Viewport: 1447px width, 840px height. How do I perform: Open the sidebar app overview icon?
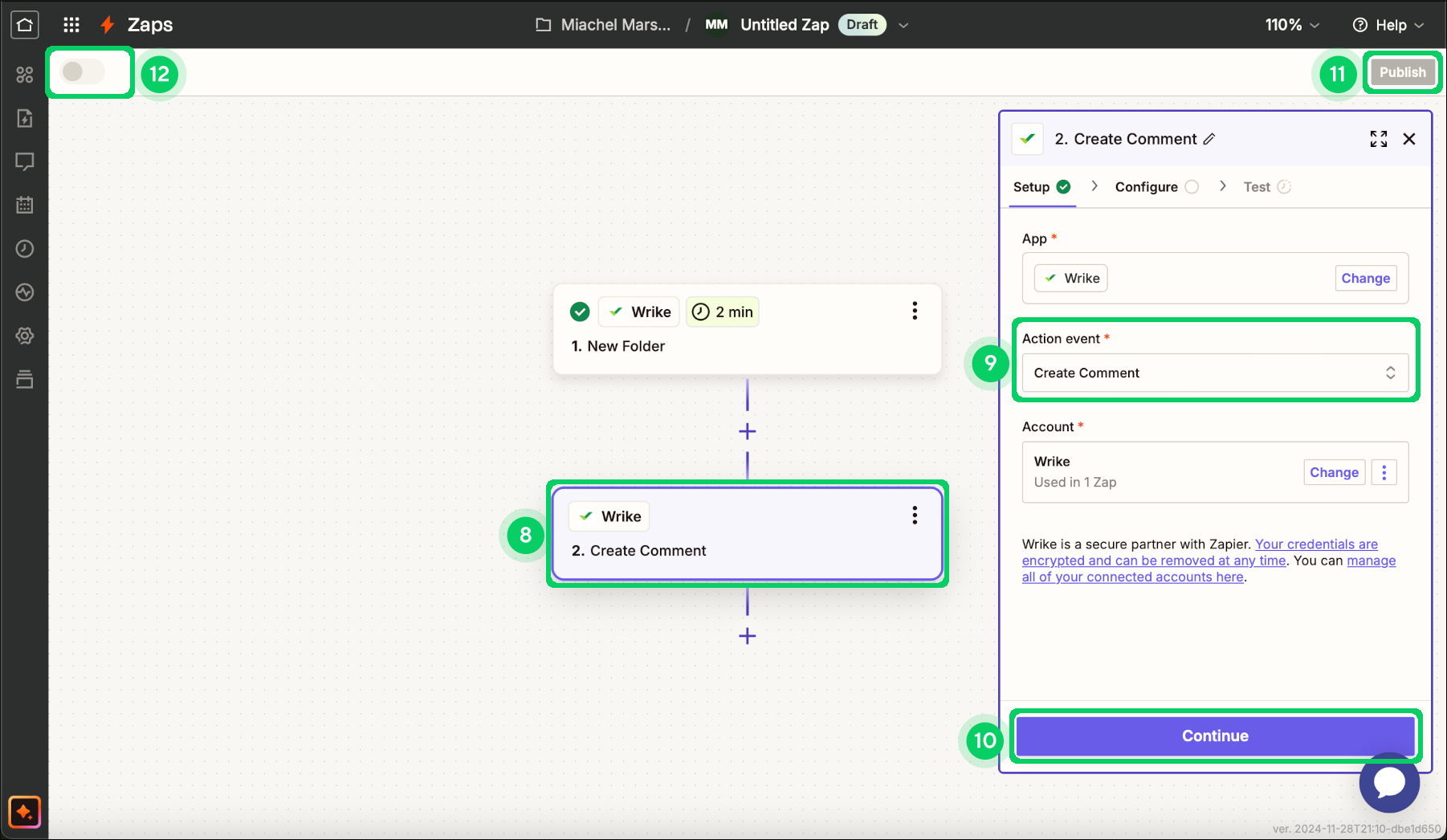coord(25,75)
